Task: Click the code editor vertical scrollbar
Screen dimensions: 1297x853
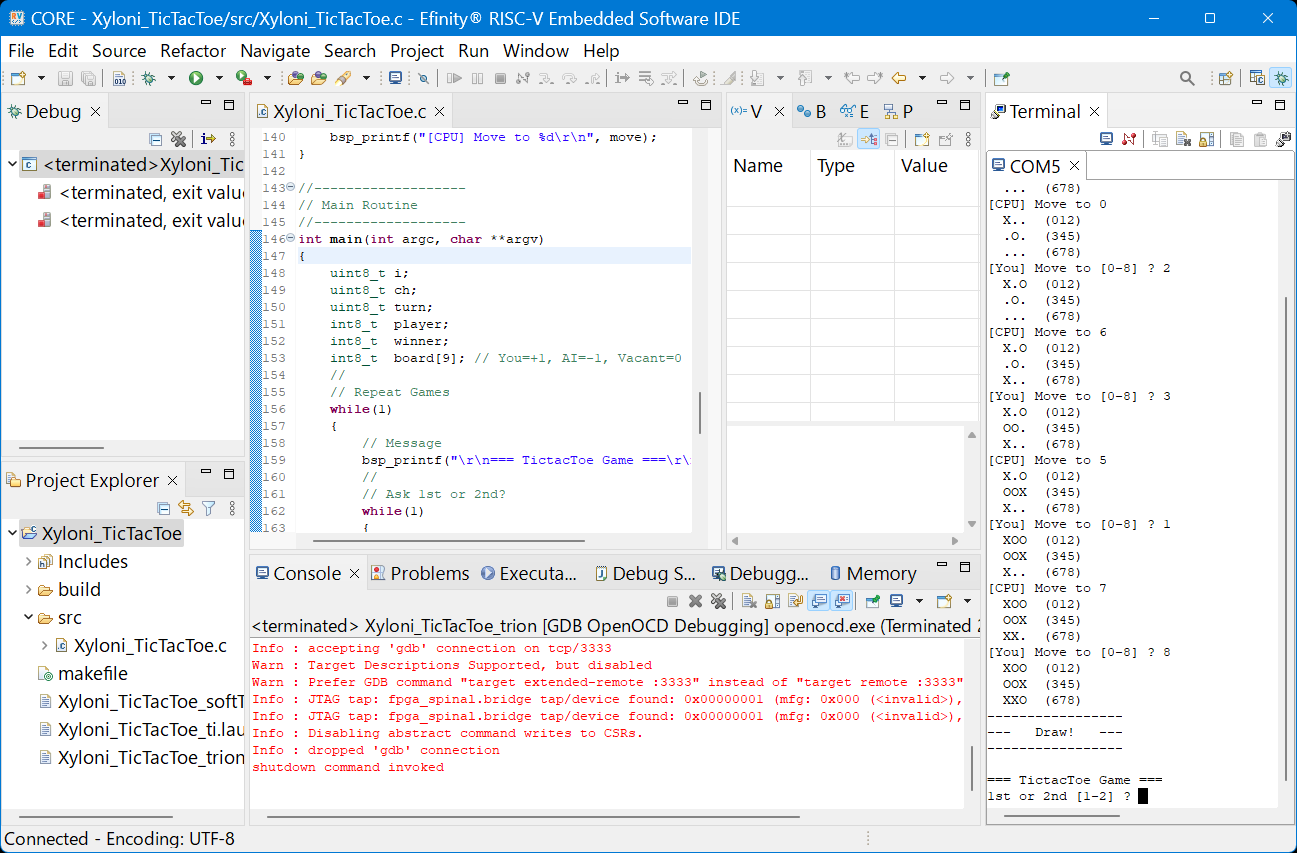Action: (x=699, y=412)
